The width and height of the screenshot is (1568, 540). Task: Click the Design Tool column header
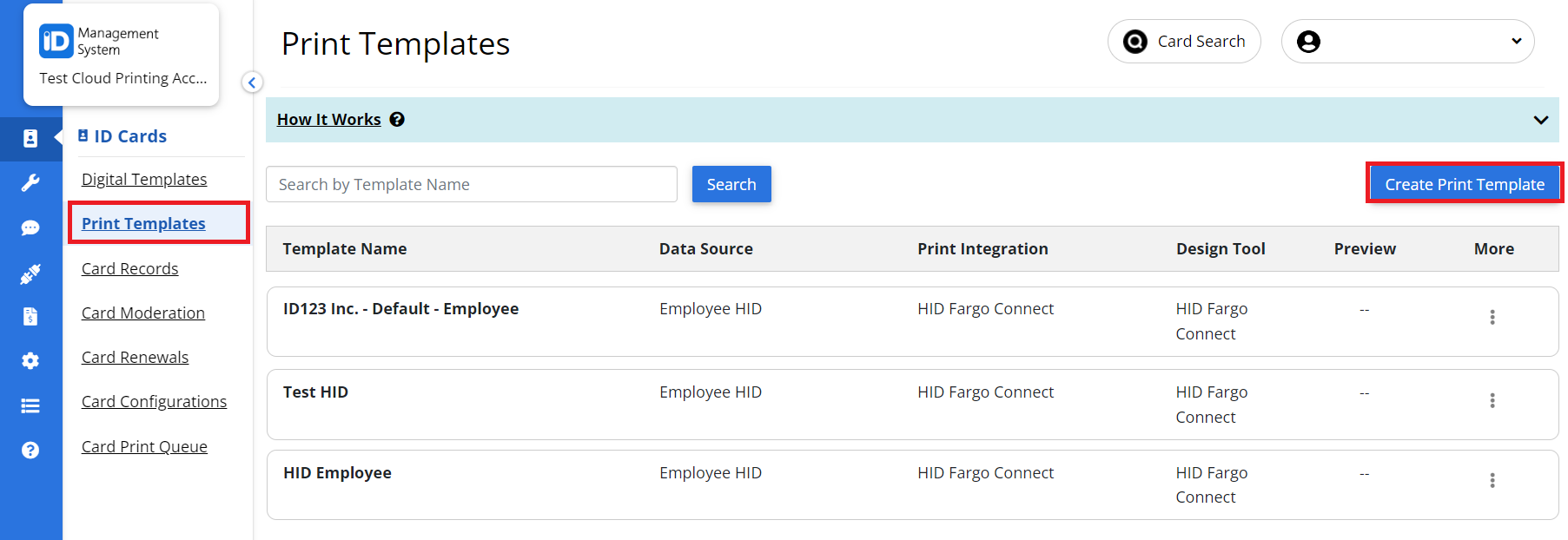point(1221,249)
